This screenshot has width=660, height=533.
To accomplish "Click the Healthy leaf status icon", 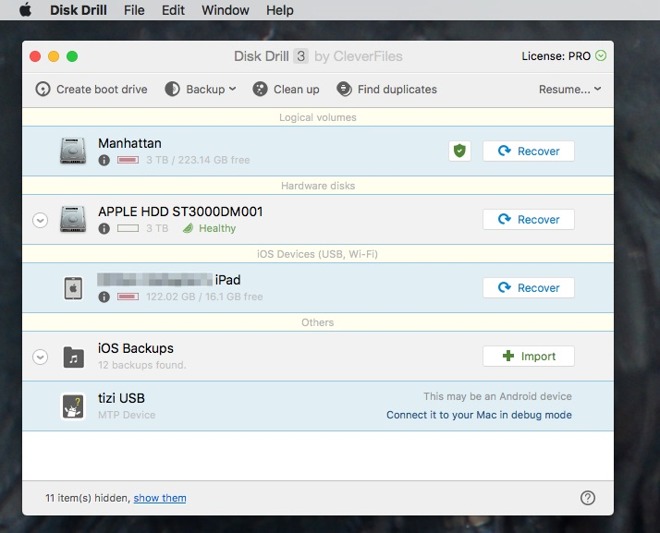I will pyautogui.click(x=188, y=228).
